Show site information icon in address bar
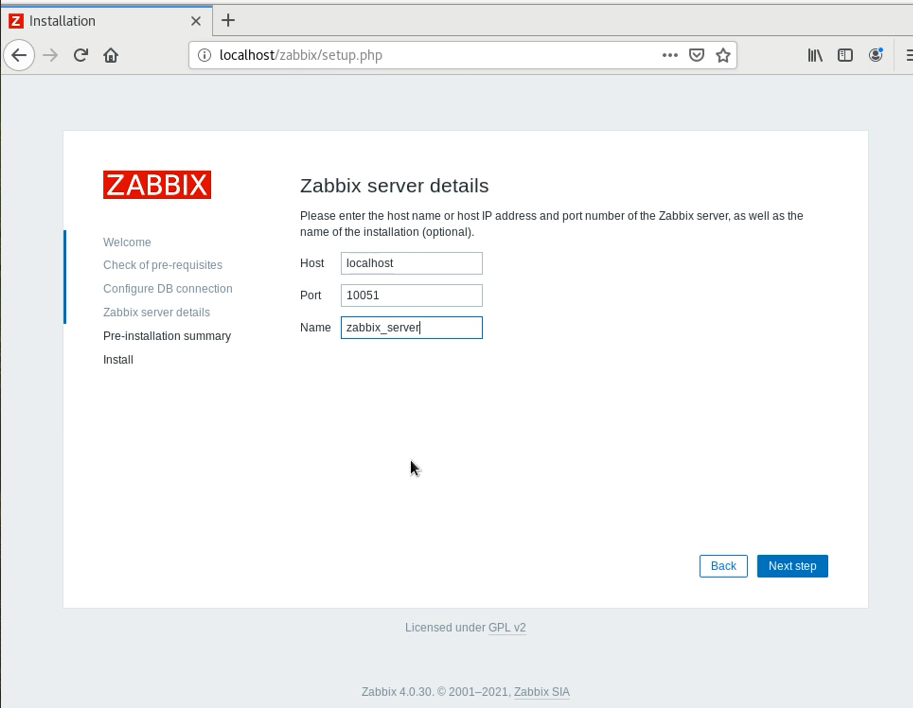This screenshot has height=708, width=913. click(204, 55)
